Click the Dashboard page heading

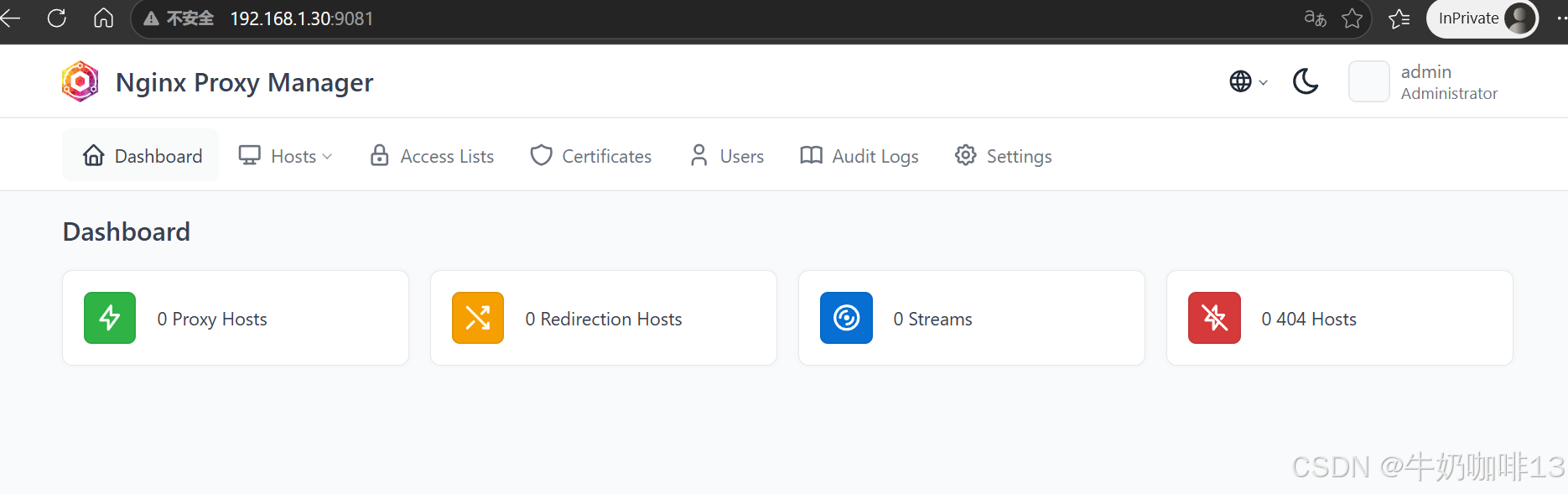click(x=127, y=231)
